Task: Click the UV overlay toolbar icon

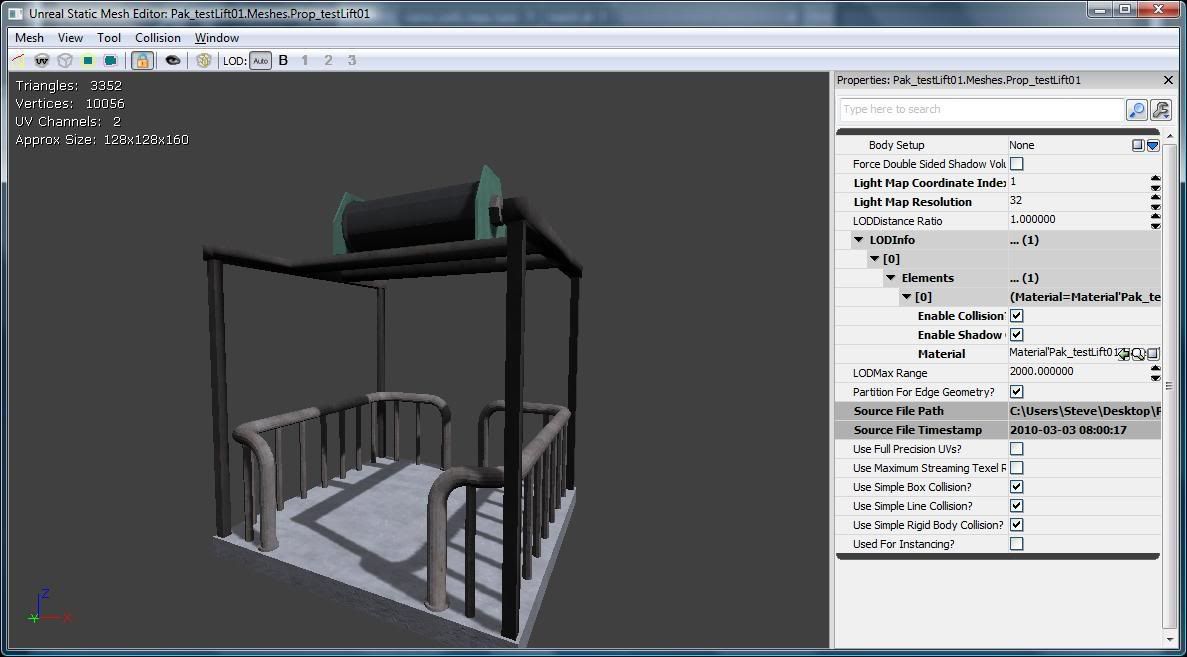Action: pyautogui.click(x=42, y=61)
